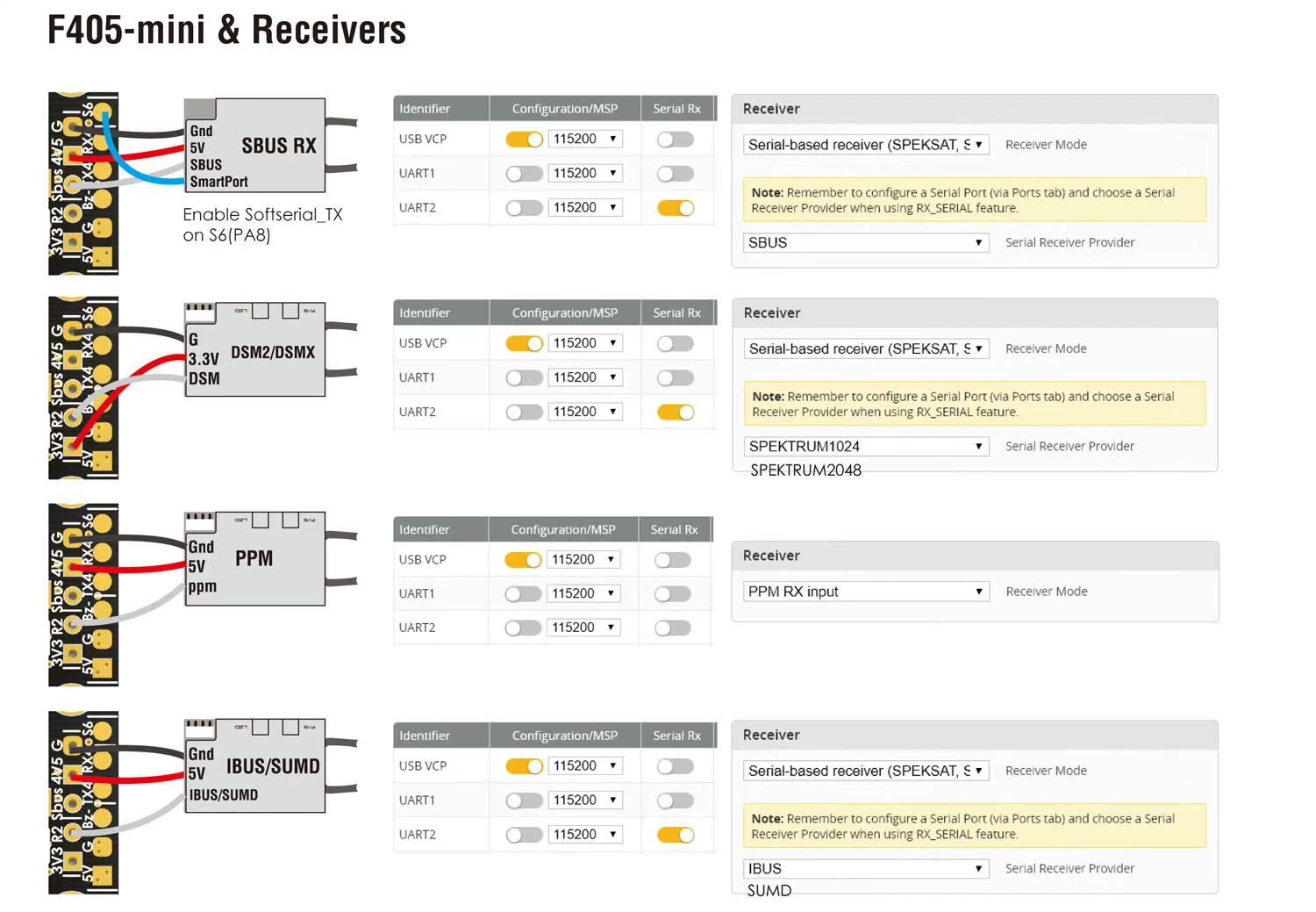Enable UART1 MSP toggle in SBUS table
The image size is (1316, 912).
point(525,174)
